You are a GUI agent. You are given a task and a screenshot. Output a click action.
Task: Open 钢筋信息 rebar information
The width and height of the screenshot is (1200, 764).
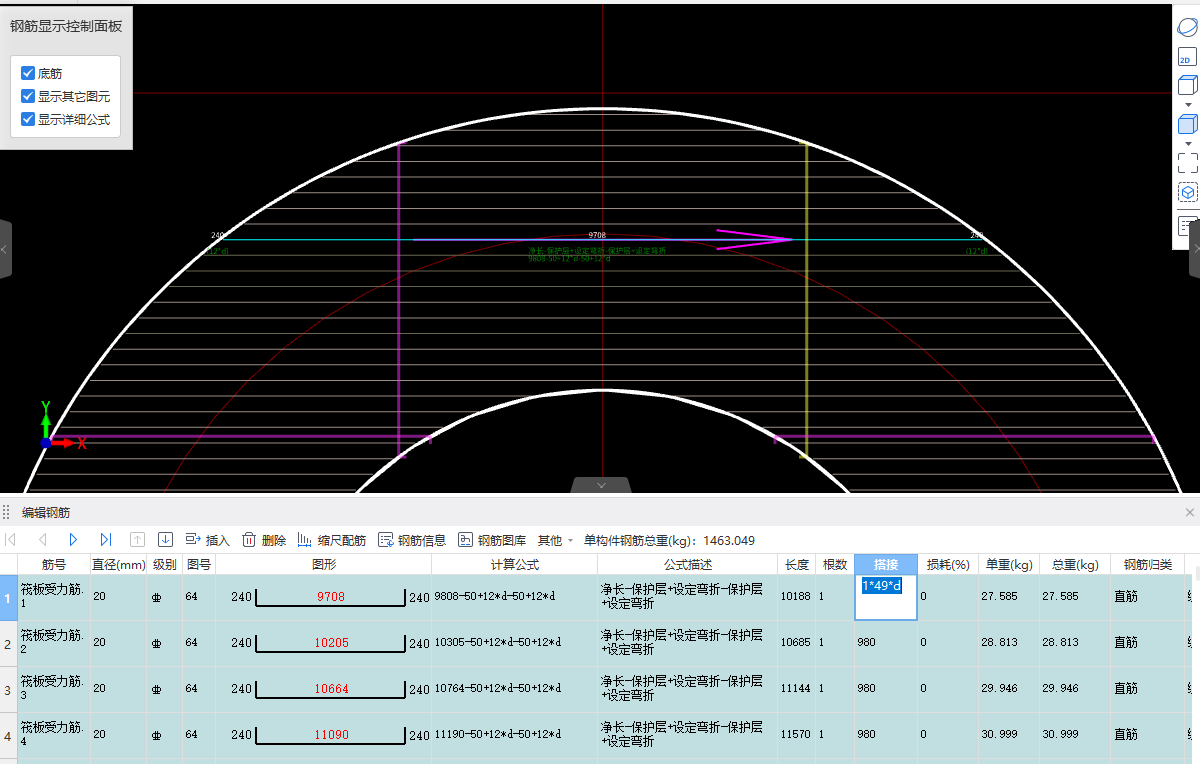coord(412,540)
